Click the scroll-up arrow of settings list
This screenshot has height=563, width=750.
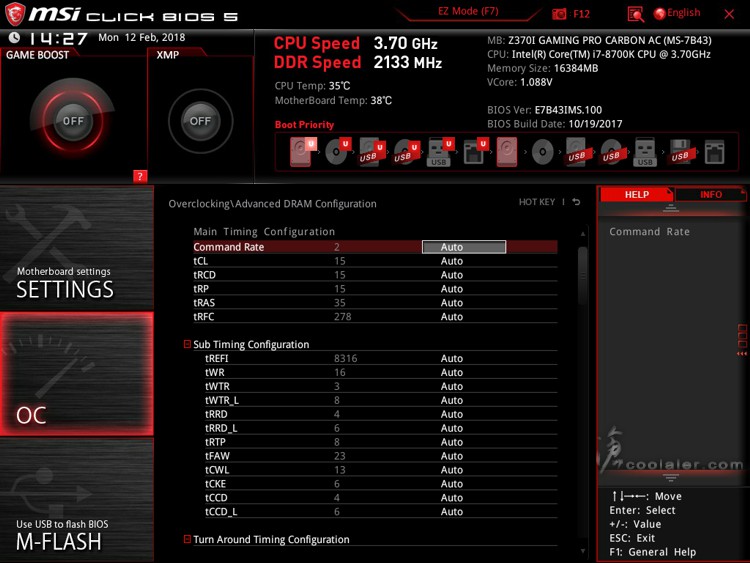point(583,234)
